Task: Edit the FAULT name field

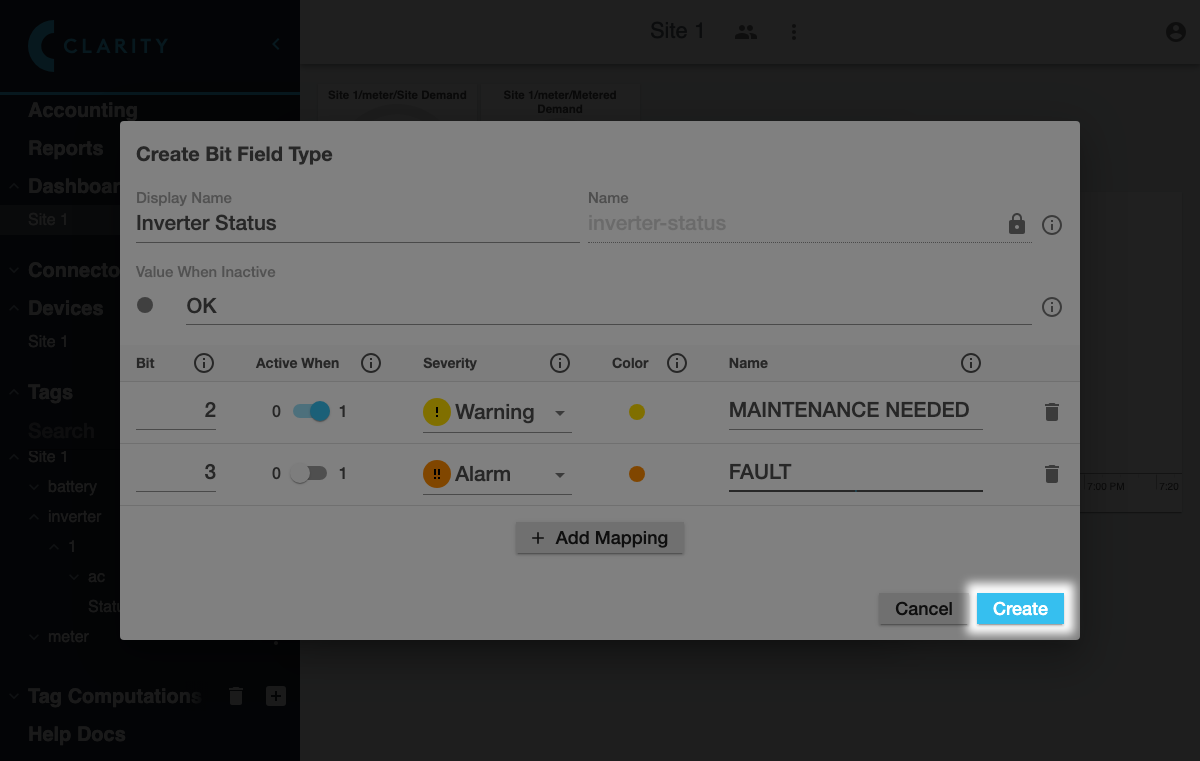Action: (x=854, y=472)
